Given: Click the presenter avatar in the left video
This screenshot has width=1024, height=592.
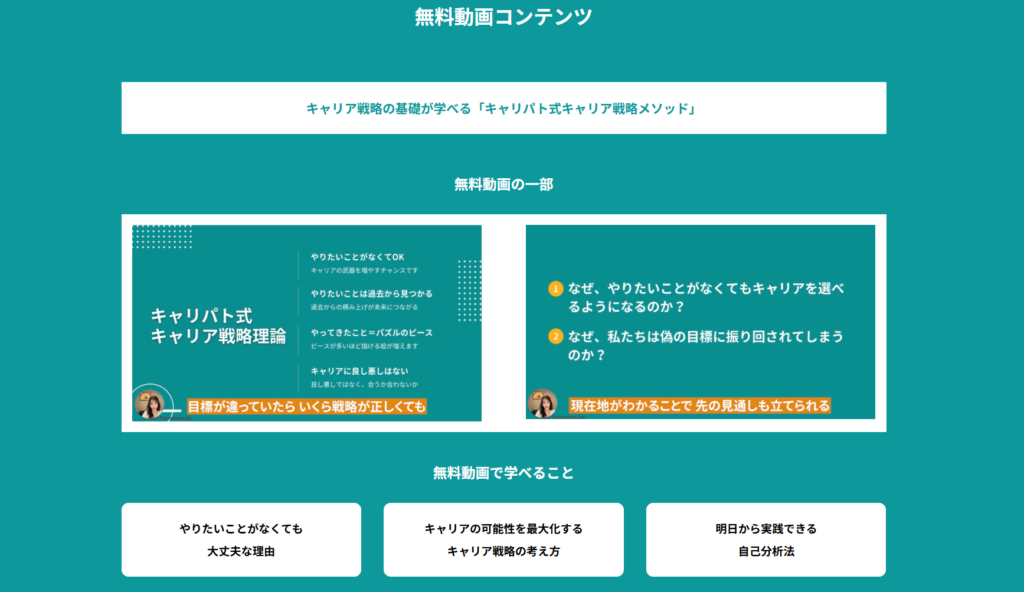Looking at the screenshot, I should tap(150, 404).
